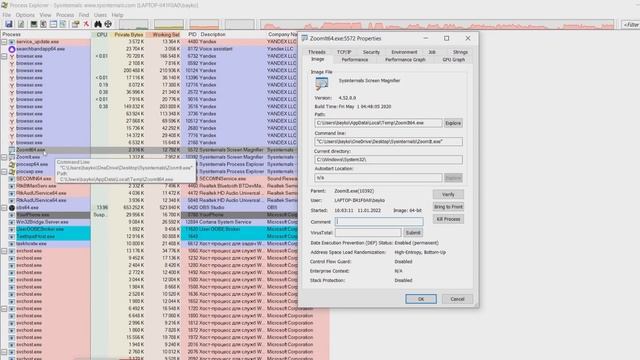Click the Properties toolbar icon
The image size is (640, 360).
(x=76, y=24)
